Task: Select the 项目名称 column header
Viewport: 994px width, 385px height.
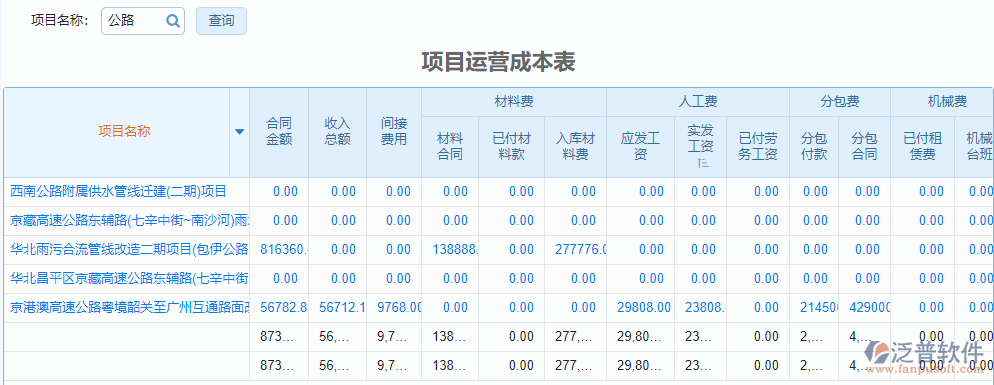Action: [124, 131]
